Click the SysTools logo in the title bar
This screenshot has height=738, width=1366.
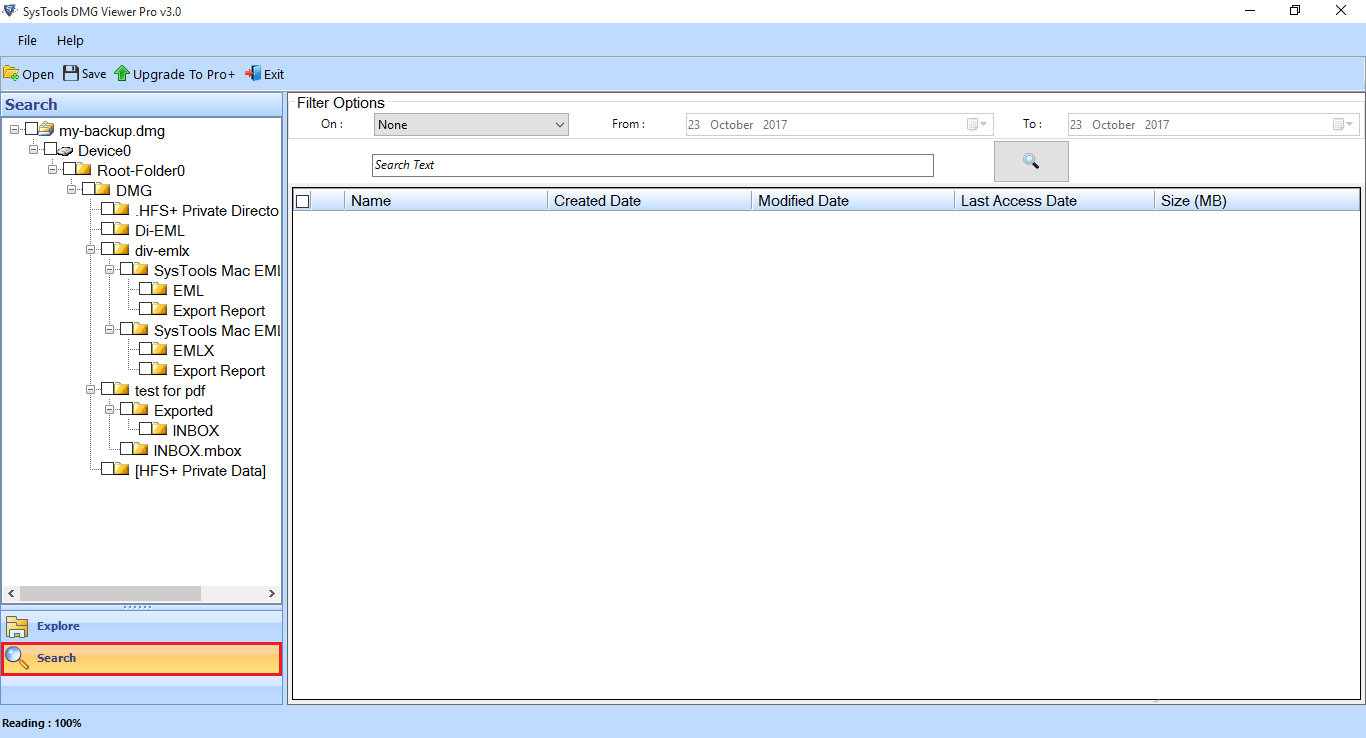[x=10, y=11]
